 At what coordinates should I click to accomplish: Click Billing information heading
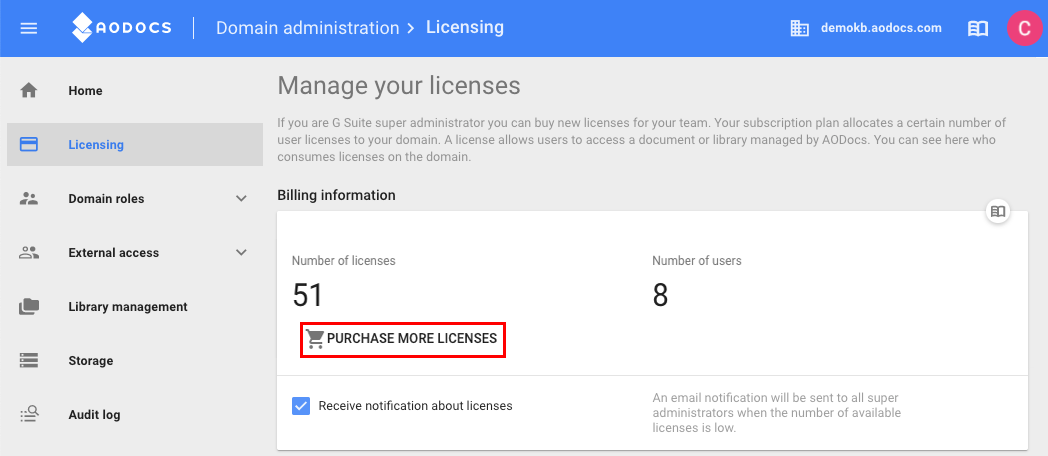click(x=336, y=195)
